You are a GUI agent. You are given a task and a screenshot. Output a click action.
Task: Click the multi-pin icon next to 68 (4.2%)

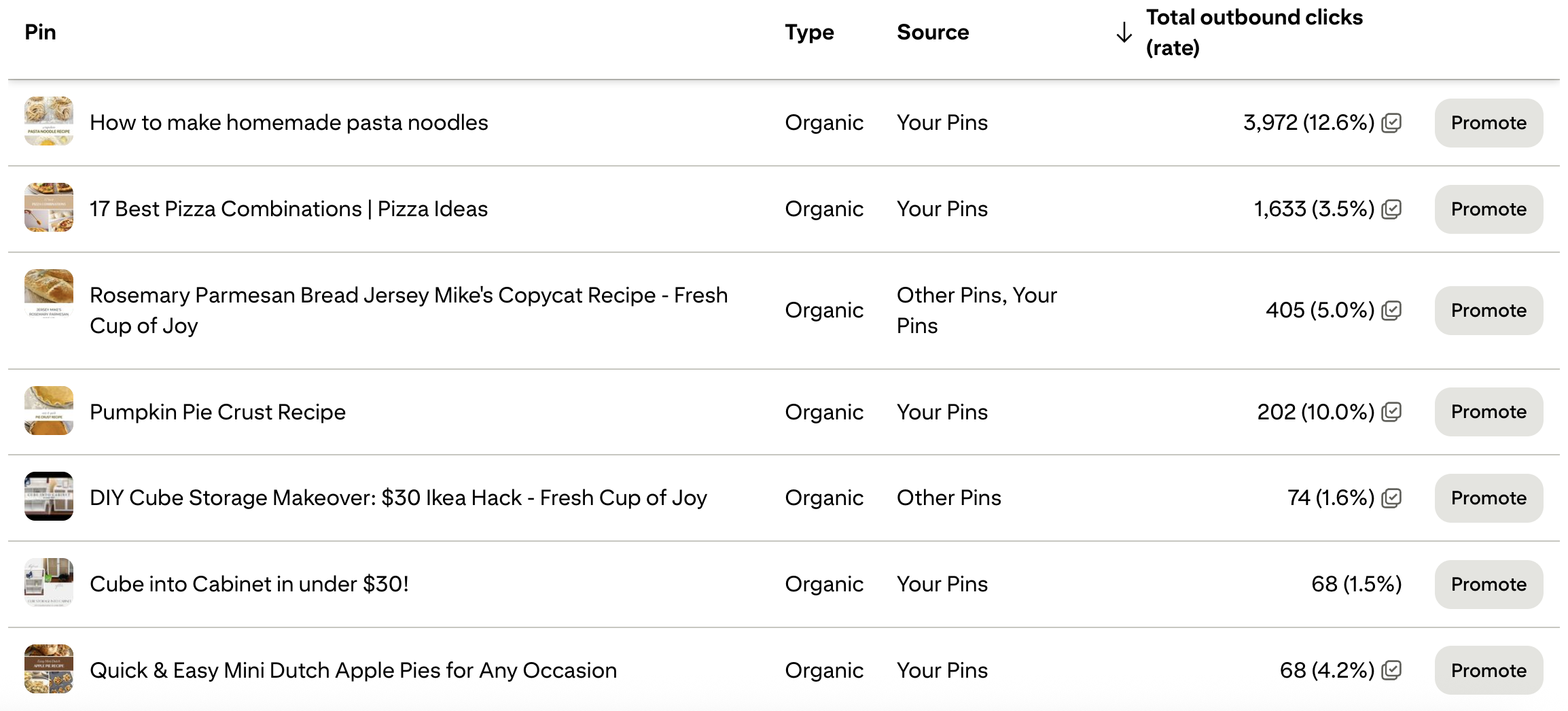(1391, 671)
